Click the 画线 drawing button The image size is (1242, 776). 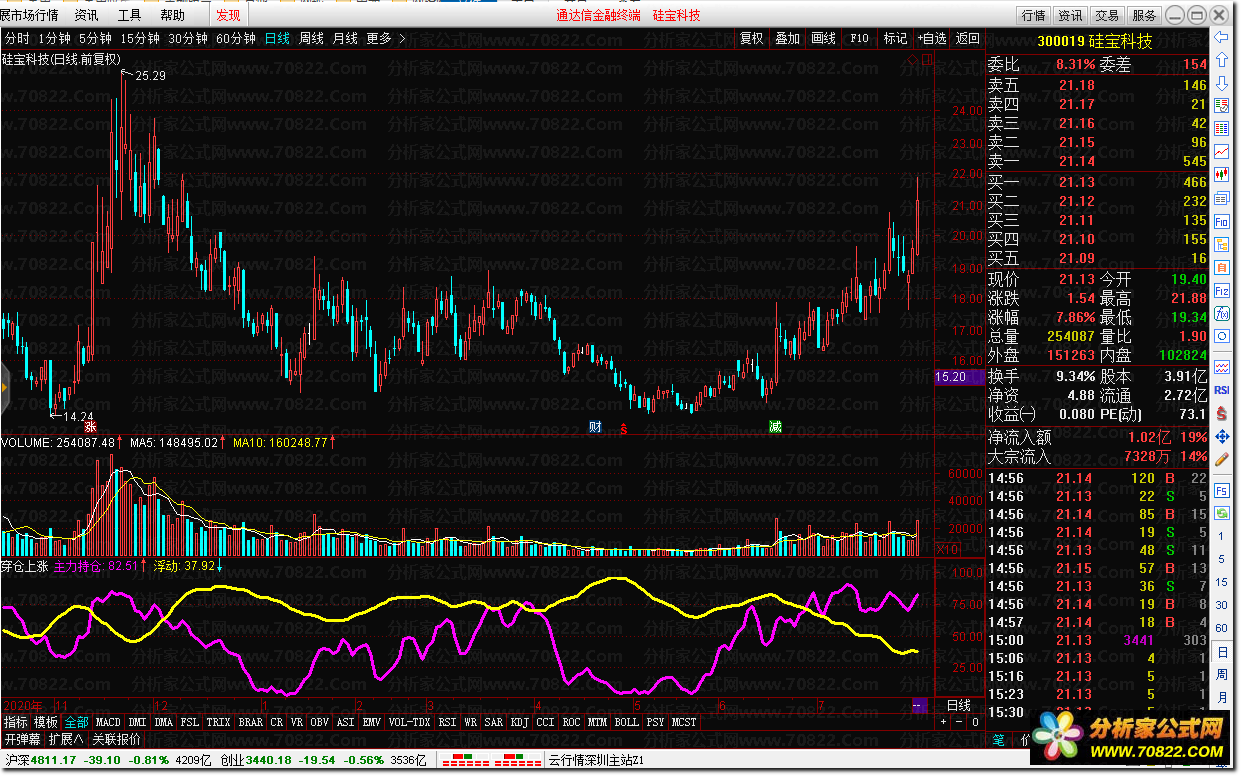click(x=823, y=38)
